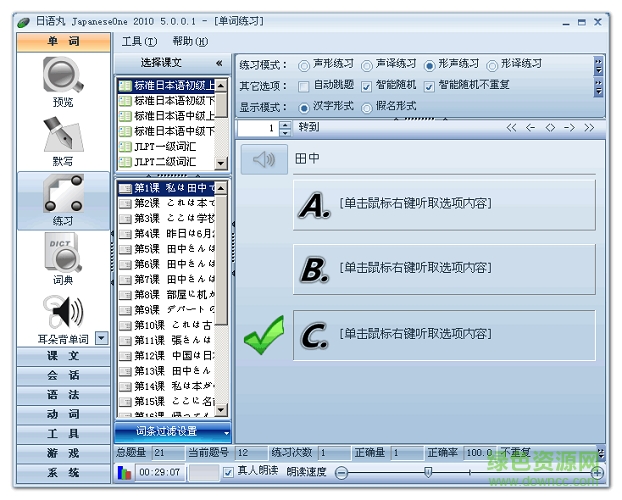The width and height of the screenshot is (622, 500).
Task: Select 声译练习 practice mode
Action: [x=367, y=65]
